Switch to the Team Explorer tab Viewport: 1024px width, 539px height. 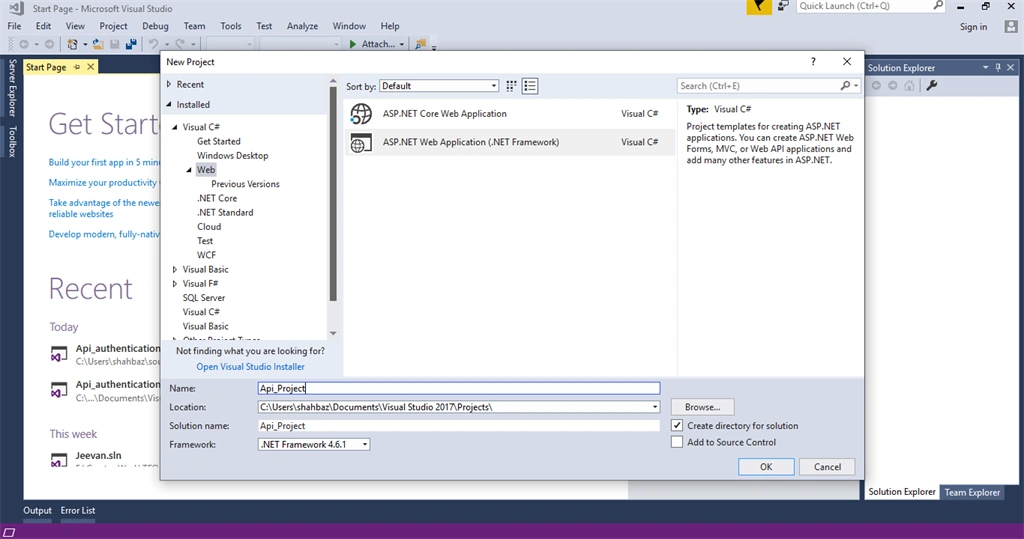pos(972,492)
